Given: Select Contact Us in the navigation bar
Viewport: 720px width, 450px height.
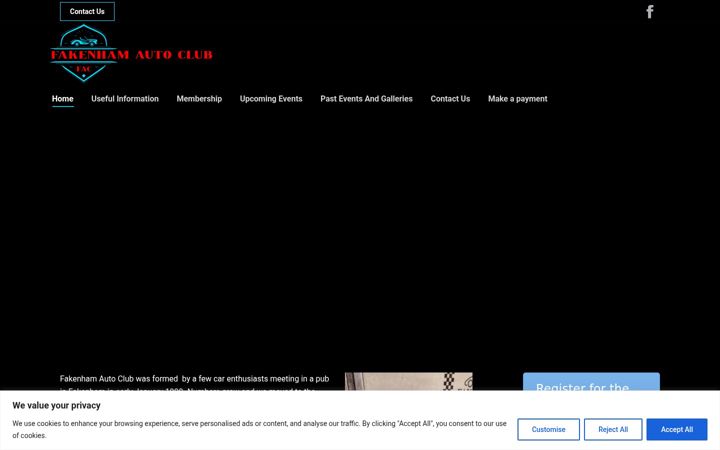Looking at the screenshot, I should [x=450, y=99].
